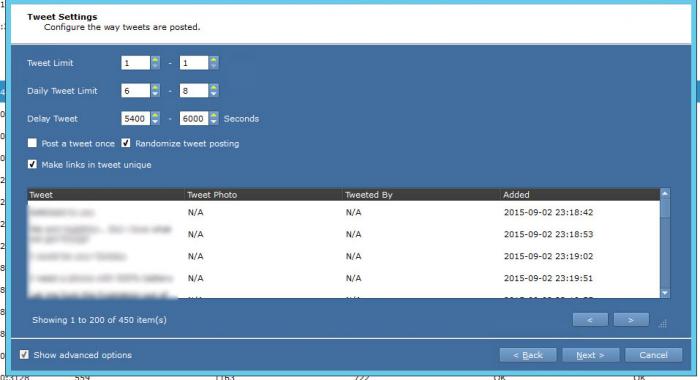Increase Tweet Limit maximum with up arrow
The image size is (700, 380).
(214, 59)
